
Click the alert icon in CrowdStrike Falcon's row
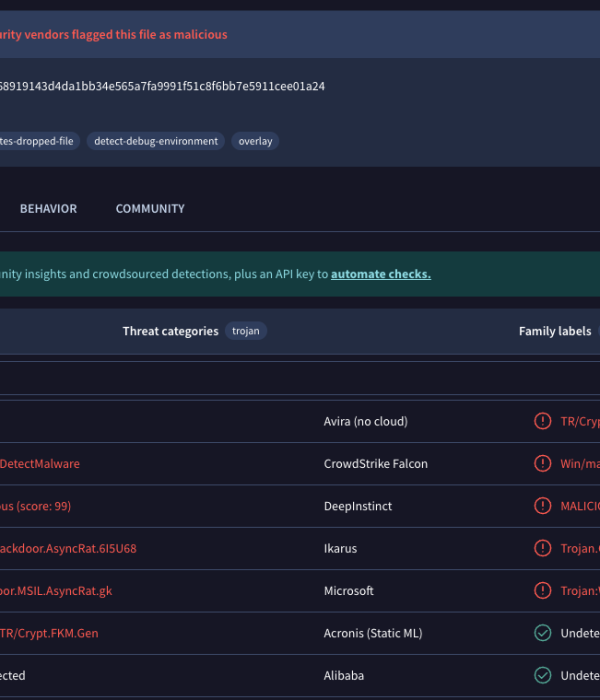pos(543,463)
